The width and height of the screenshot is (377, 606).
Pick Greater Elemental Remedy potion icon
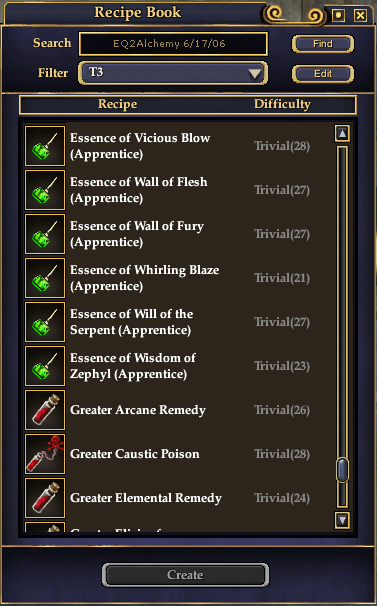click(x=45, y=498)
